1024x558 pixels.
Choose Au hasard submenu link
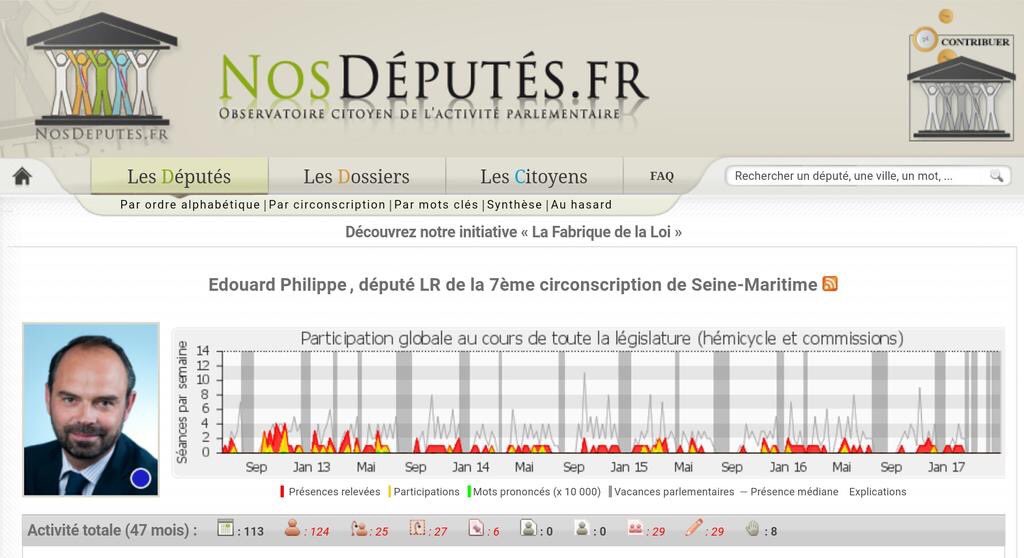click(581, 205)
